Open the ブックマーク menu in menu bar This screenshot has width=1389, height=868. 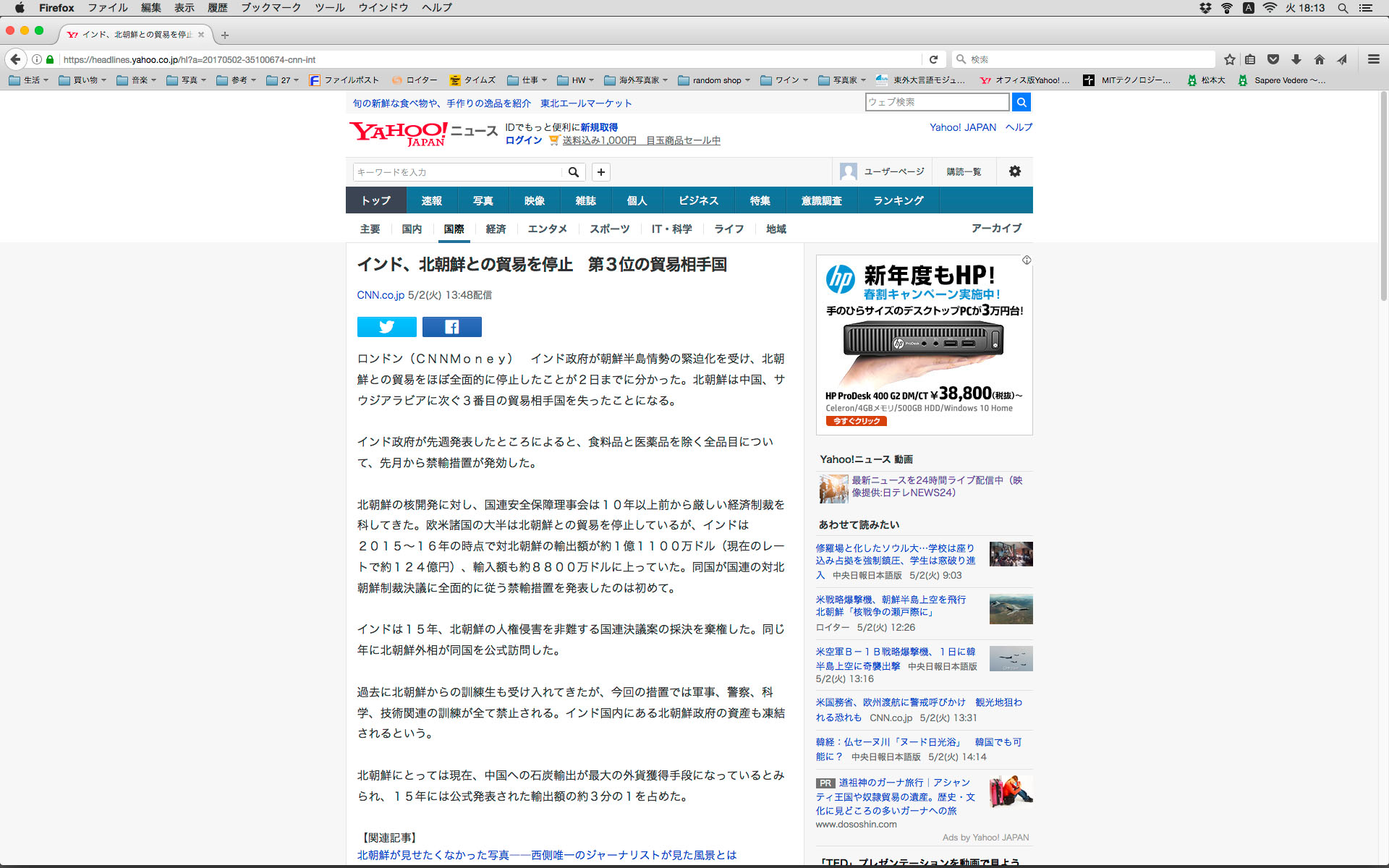click(x=271, y=8)
